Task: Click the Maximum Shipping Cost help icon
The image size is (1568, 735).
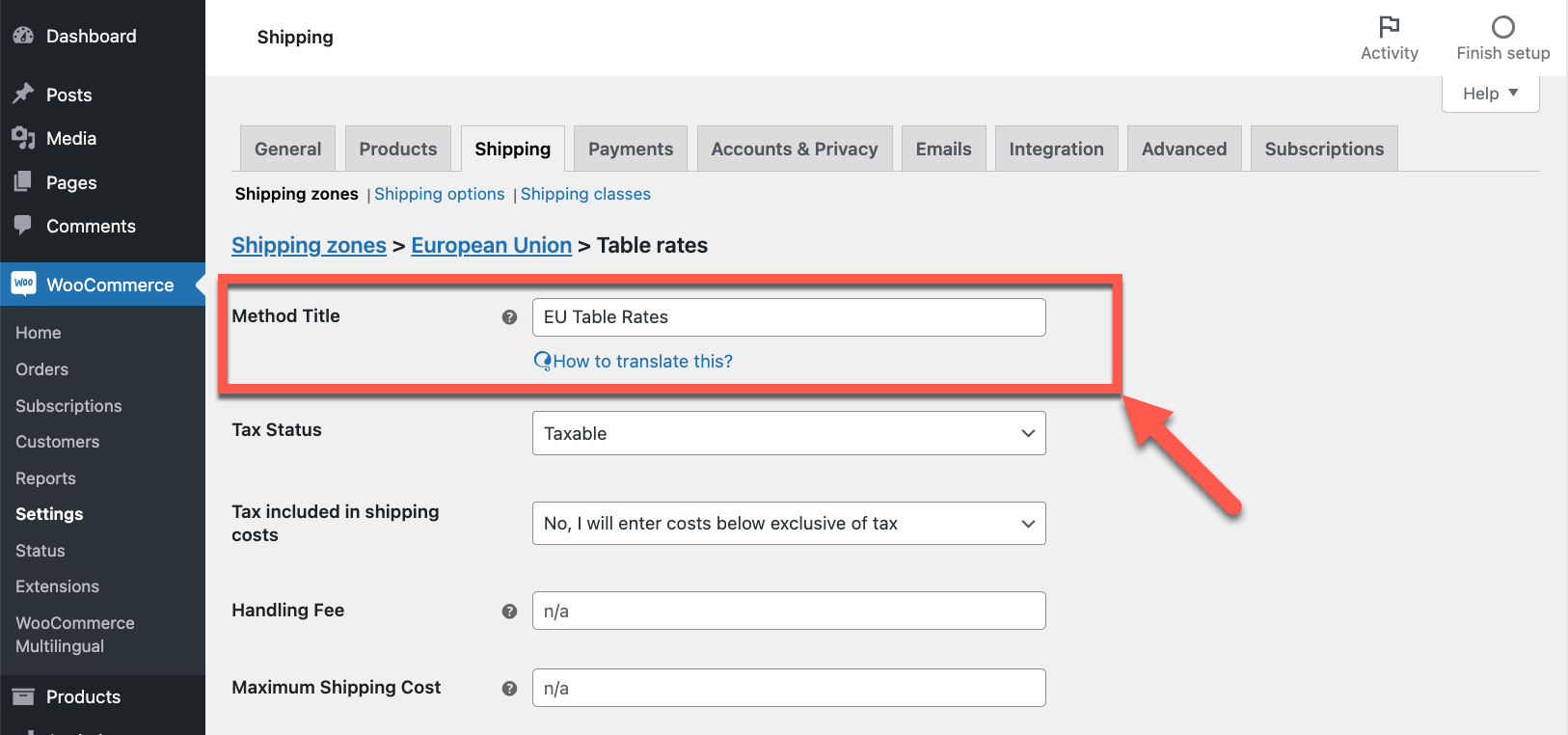Action: (x=509, y=689)
